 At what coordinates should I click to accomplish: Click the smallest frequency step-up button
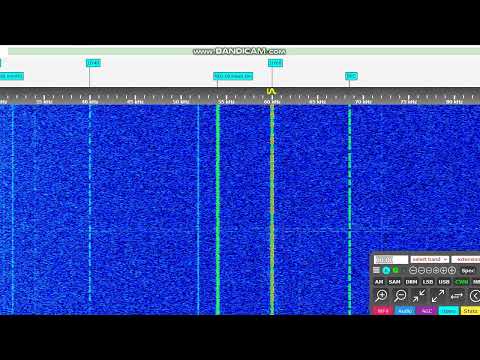(436, 270)
